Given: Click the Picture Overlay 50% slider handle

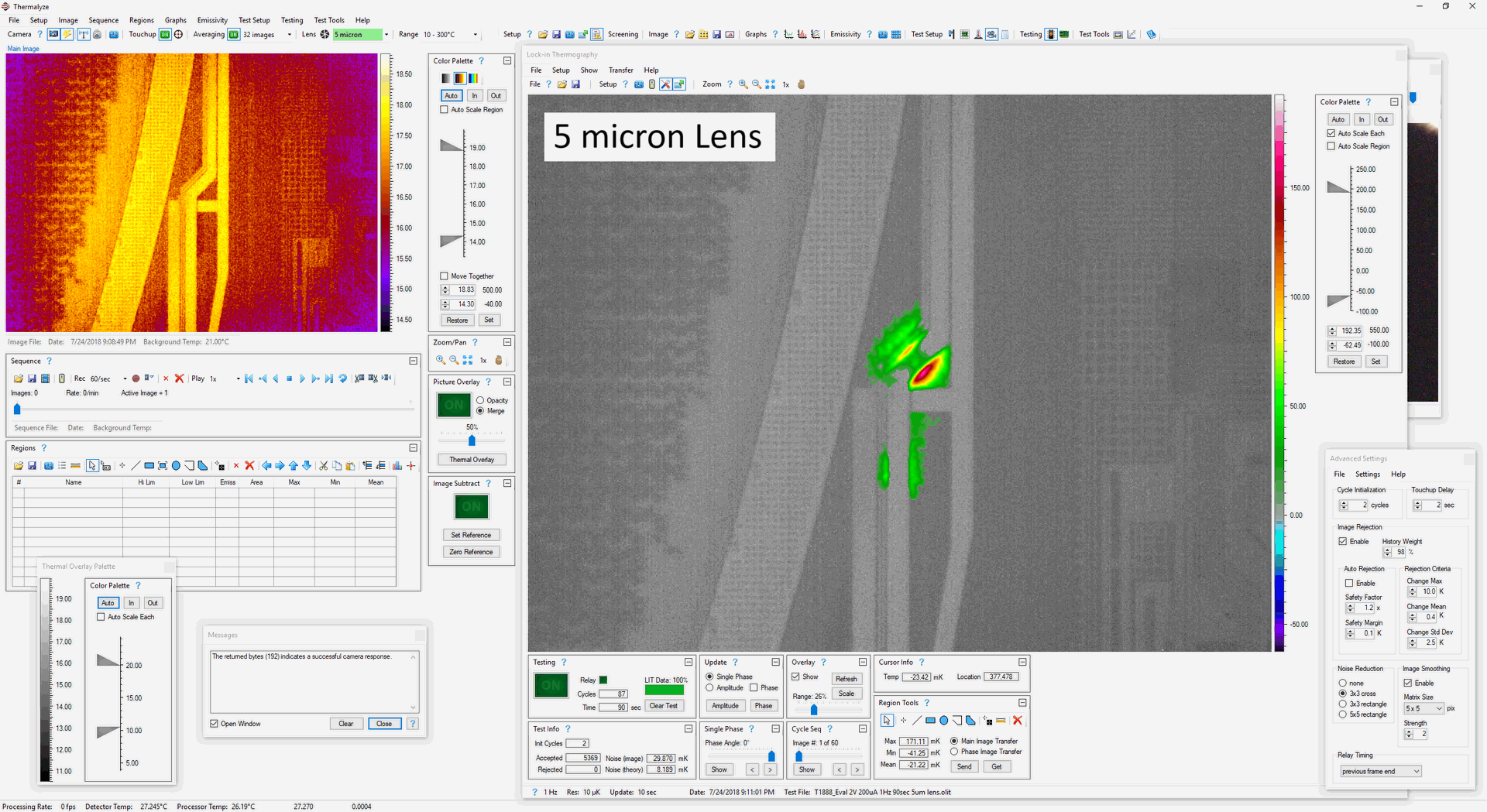Looking at the screenshot, I should point(472,440).
